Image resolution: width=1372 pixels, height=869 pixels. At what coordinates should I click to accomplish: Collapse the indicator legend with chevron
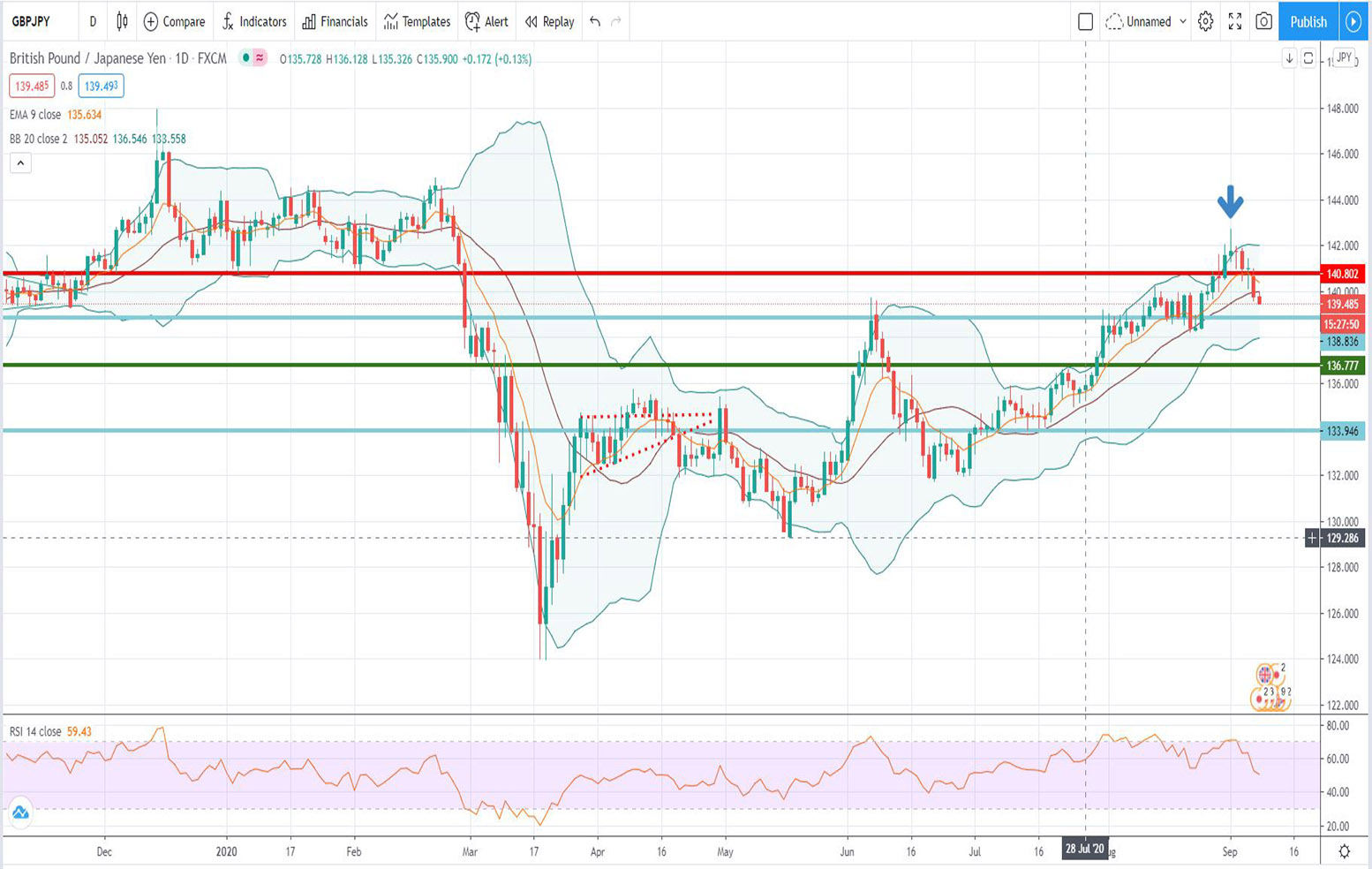tap(20, 162)
